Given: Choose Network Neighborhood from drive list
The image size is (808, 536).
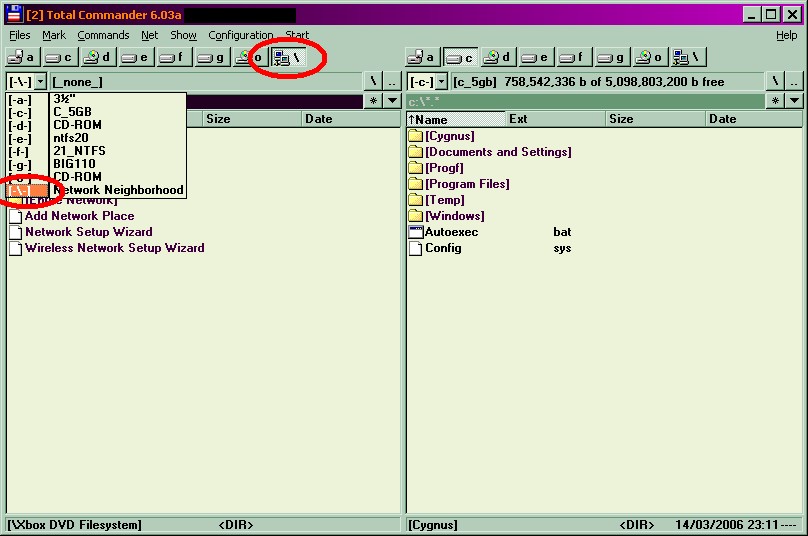Looking at the screenshot, I should pos(96,190).
